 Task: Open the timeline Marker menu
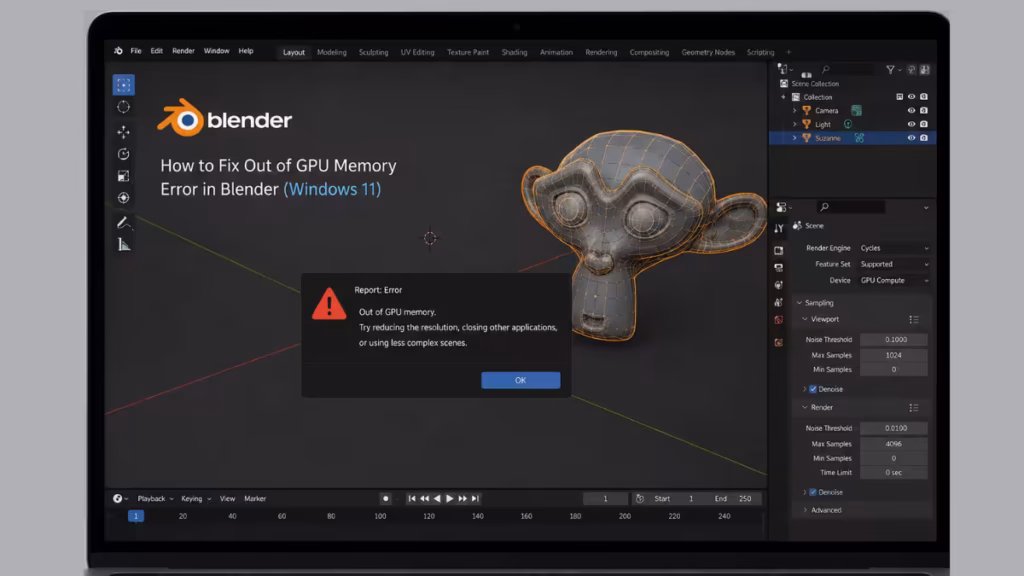pyautogui.click(x=255, y=498)
